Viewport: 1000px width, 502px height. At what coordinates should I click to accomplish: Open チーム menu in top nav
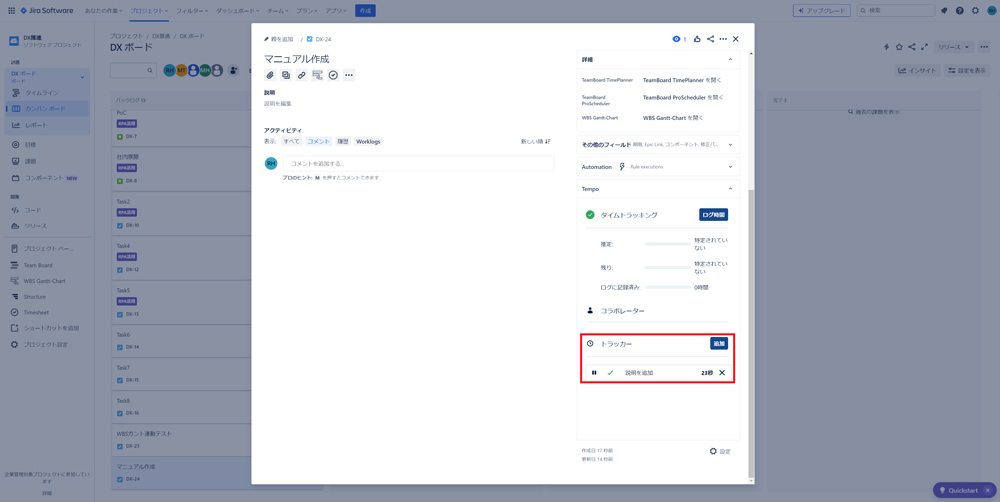(277, 11)
